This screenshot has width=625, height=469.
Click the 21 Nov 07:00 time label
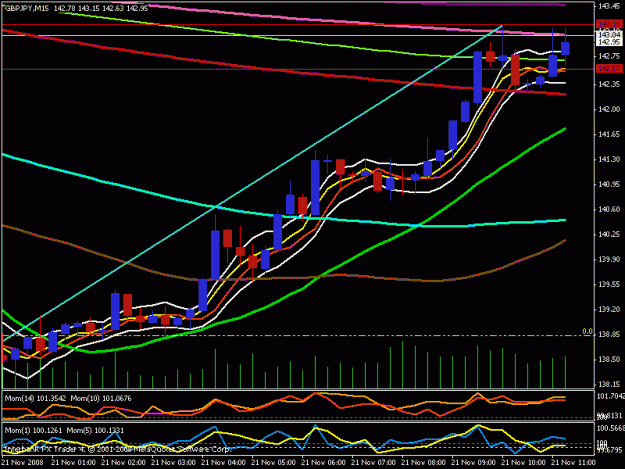coord(373,463)
